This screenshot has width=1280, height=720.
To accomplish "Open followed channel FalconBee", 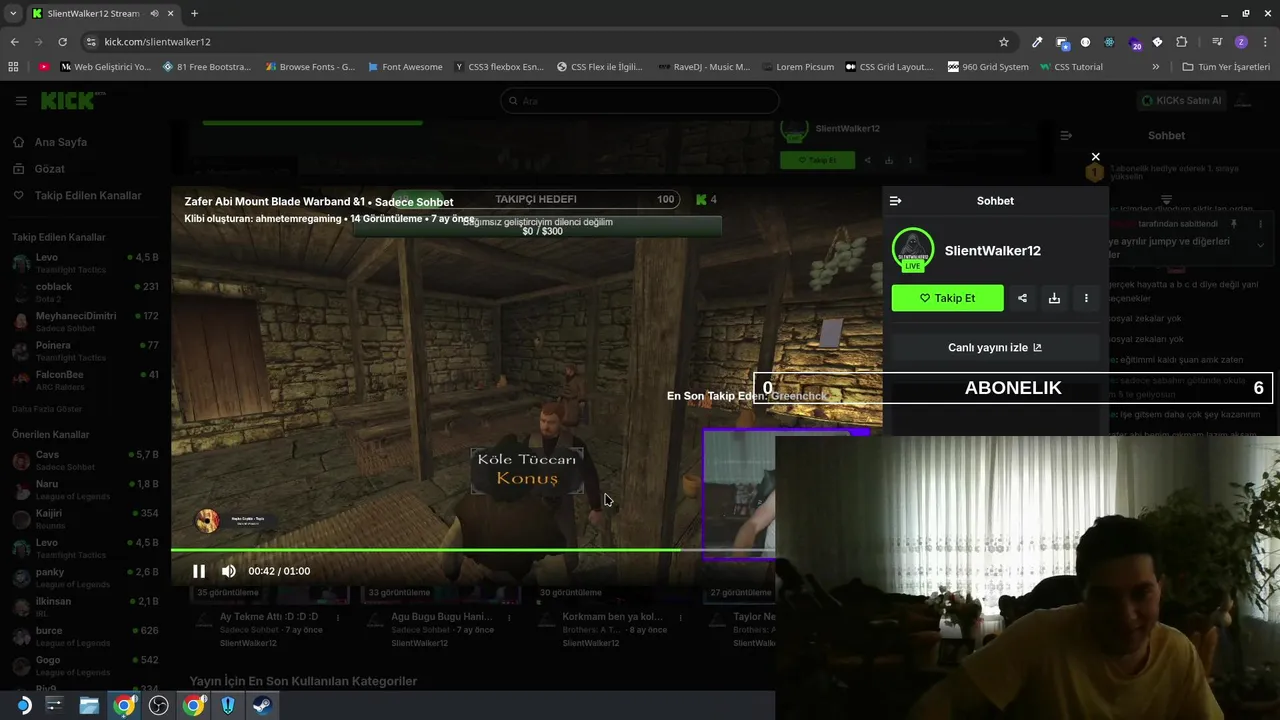I will point(85,380).
